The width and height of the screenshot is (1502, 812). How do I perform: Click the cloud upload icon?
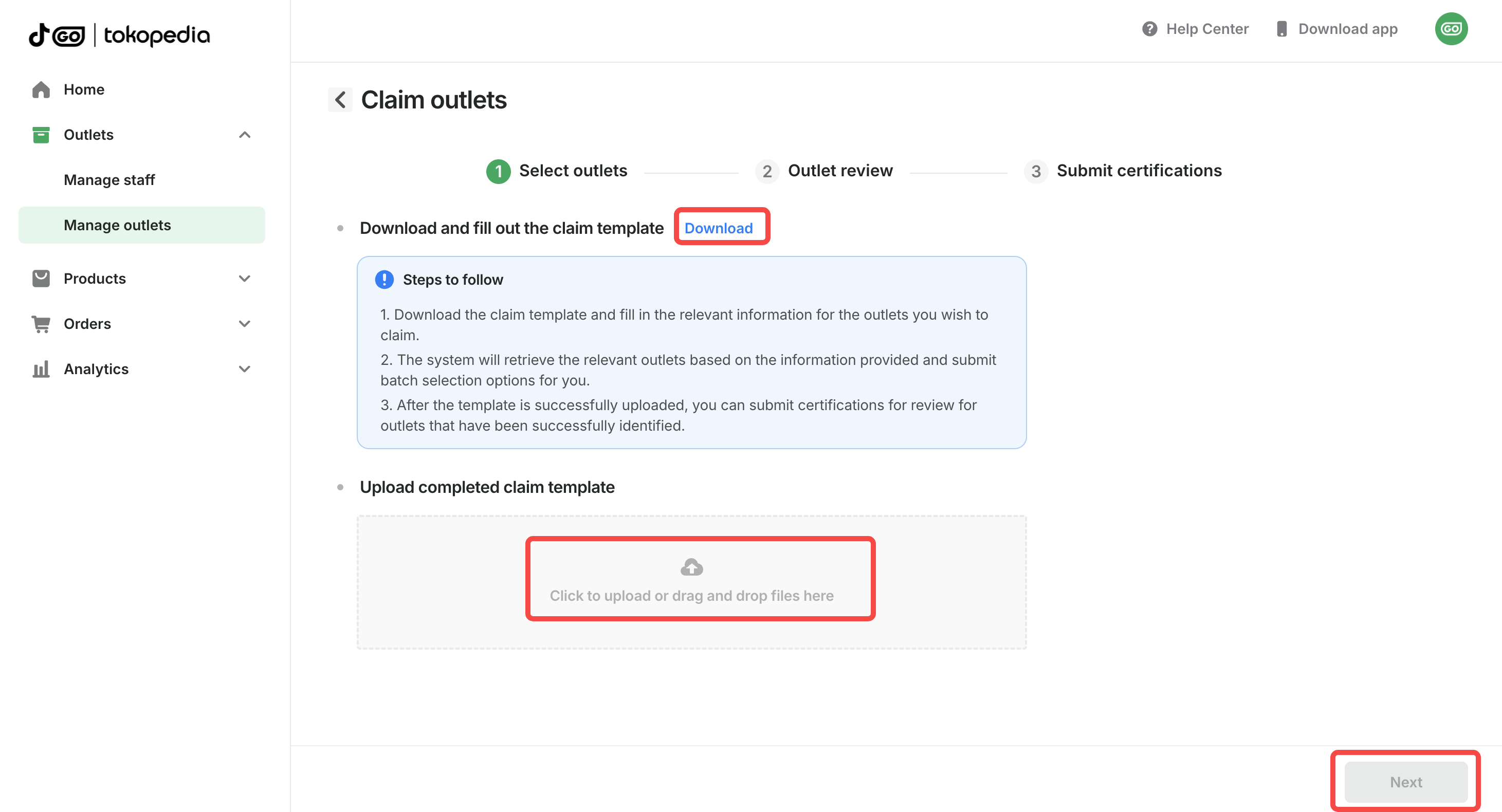tap(691, 566)
